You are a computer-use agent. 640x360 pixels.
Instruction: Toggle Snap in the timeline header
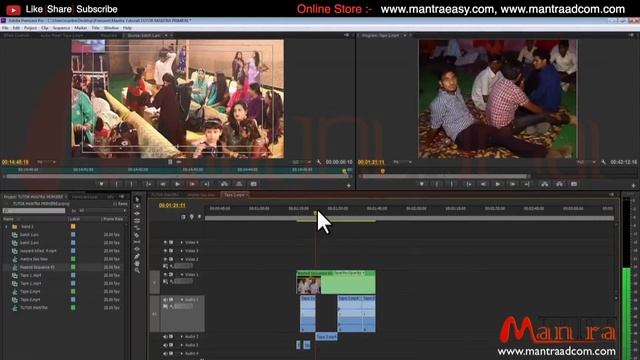(x=183, y=217)
